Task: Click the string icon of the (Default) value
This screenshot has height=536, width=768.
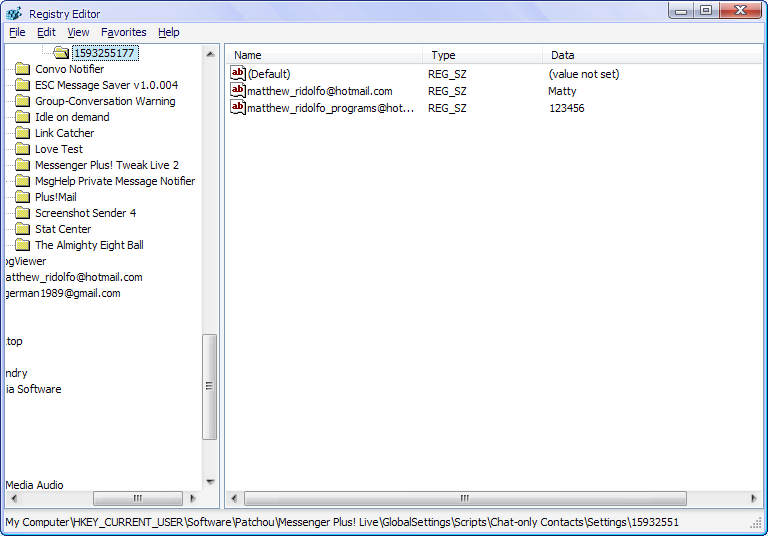Action: coord(238,74)
